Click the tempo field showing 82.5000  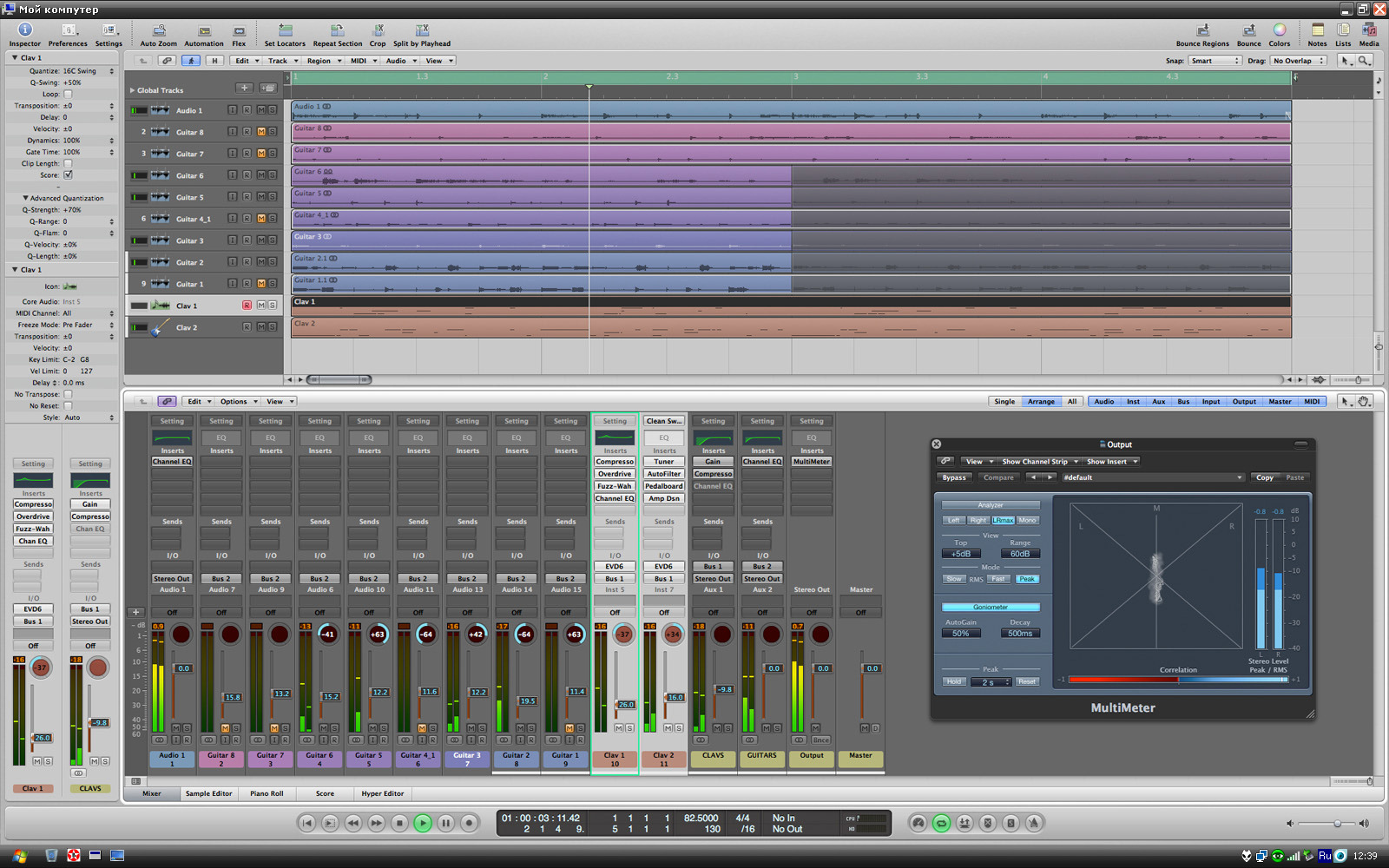coord(701,818)
